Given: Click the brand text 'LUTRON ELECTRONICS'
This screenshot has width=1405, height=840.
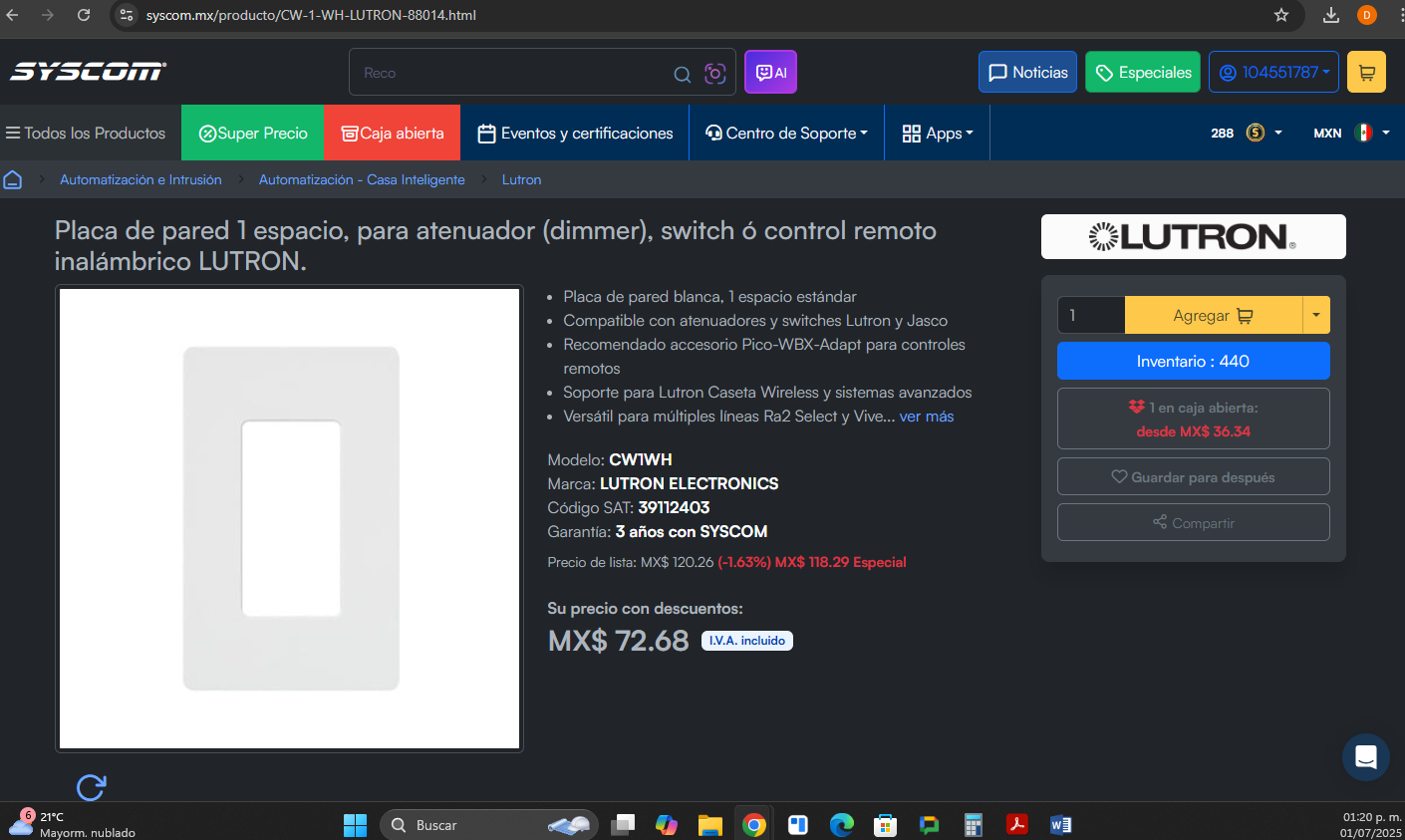Looking at the screenshot, I should 690,483.
